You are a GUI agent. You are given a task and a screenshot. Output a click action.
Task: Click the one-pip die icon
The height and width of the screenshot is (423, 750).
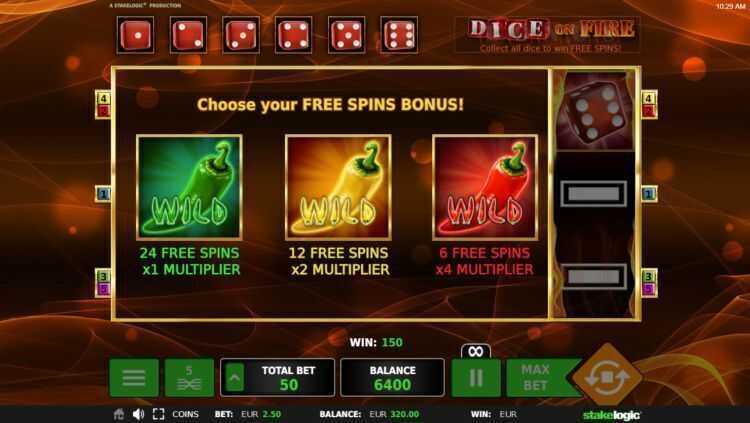(x=135, y=34)
